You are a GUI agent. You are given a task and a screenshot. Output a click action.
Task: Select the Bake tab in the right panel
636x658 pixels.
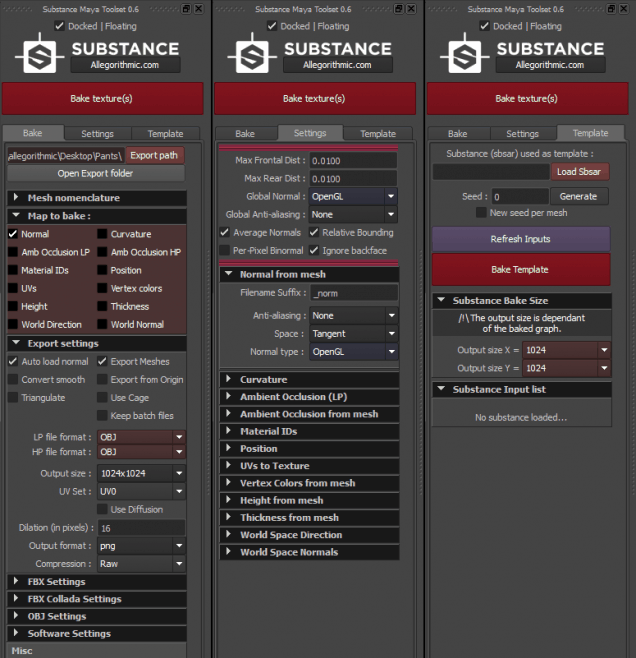(x=458, y=133)
